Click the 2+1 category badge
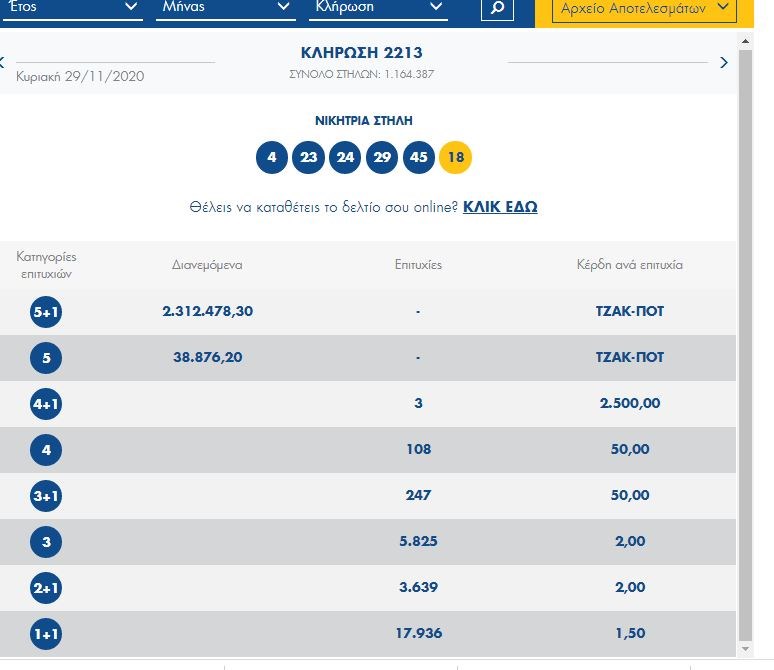Image resolution: width=774 pixels, height=670 pixels. click(x=46, y=588)
